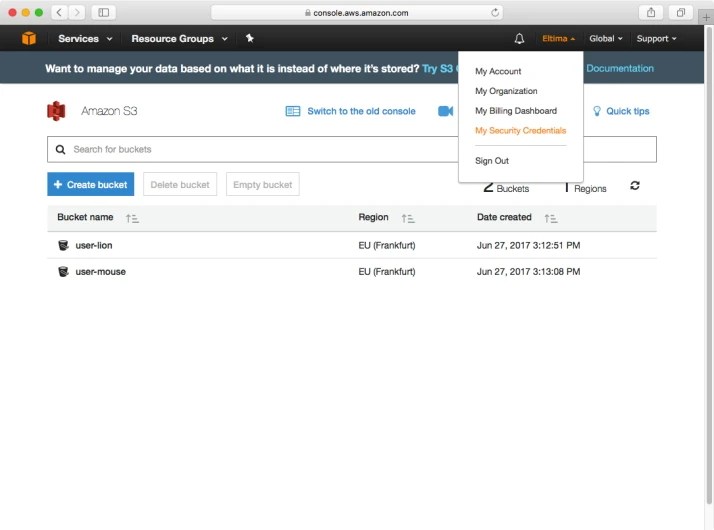Viewport: 714px width, 530px height.
Task: Click user-mouse date Jun 27, 2017 3:13:08 PM
Action: click(529, 272)
